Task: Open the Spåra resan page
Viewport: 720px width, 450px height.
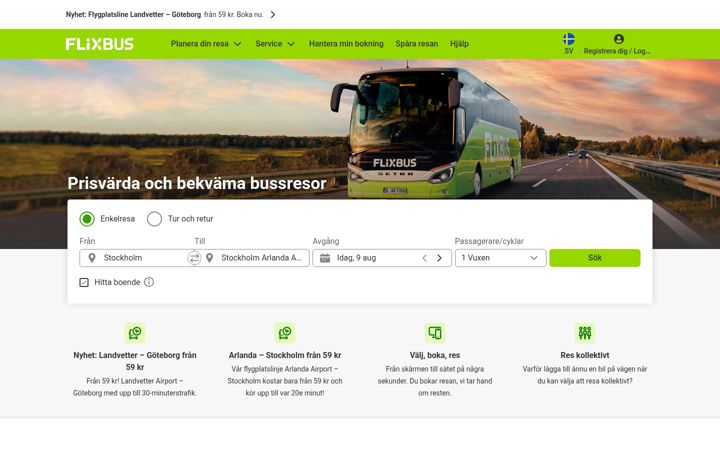Action: point(416,44)
